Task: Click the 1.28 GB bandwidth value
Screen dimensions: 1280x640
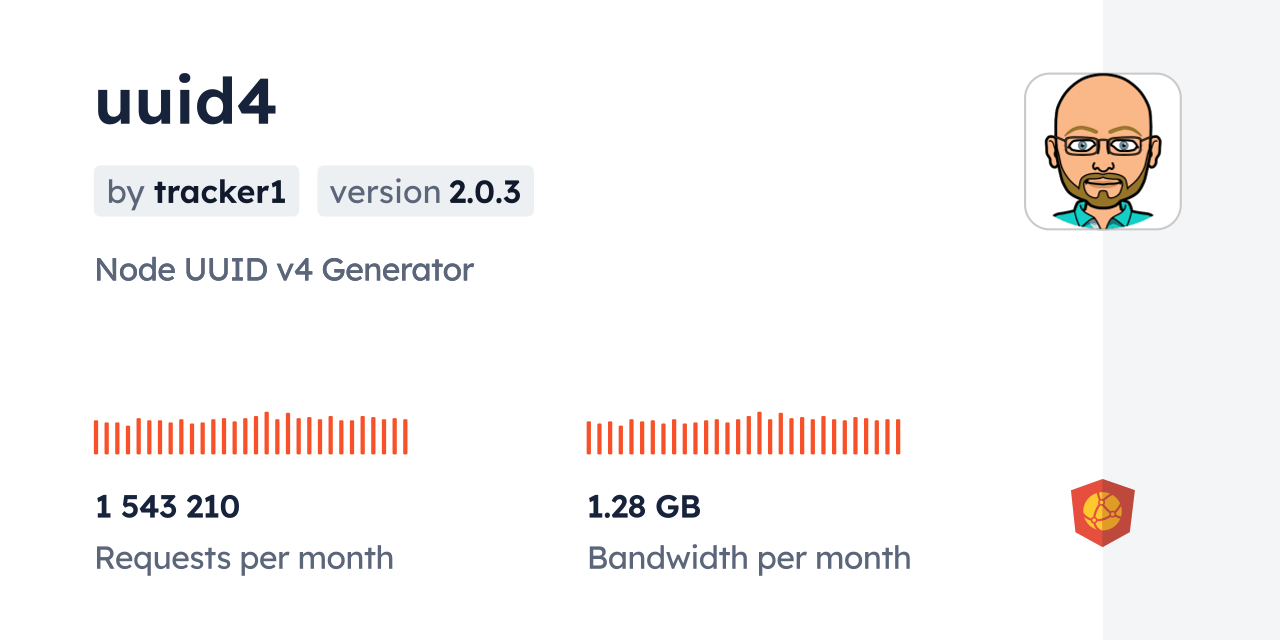Action: click(644, 507)
